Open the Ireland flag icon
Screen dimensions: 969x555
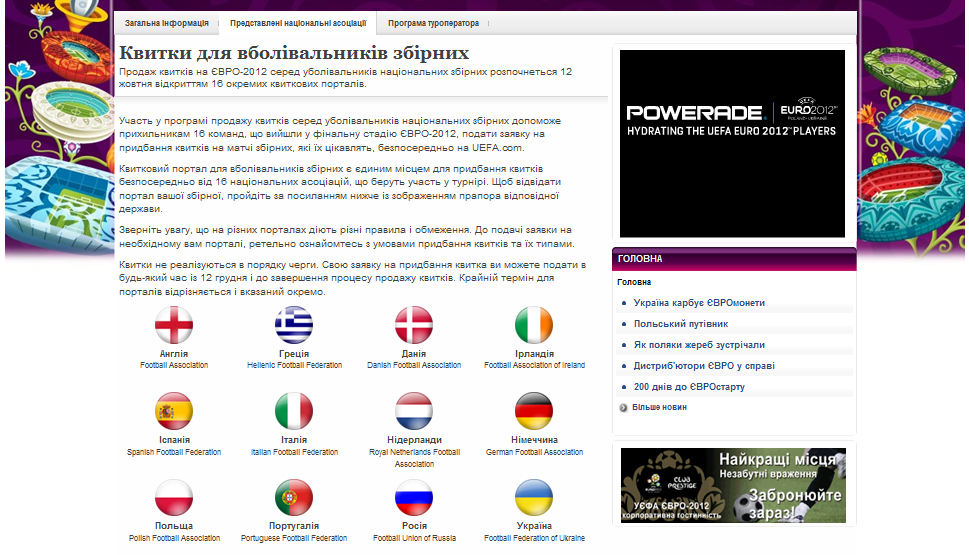click(x=534, y=325)
